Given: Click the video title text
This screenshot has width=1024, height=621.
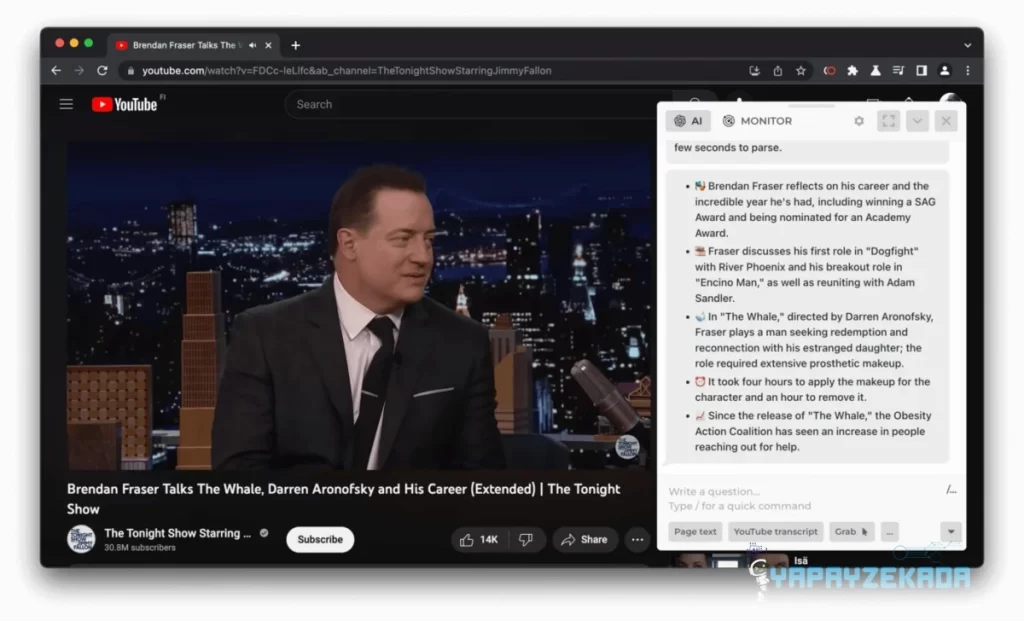Looking at the screenshot, I should click(x=344, y=499).
